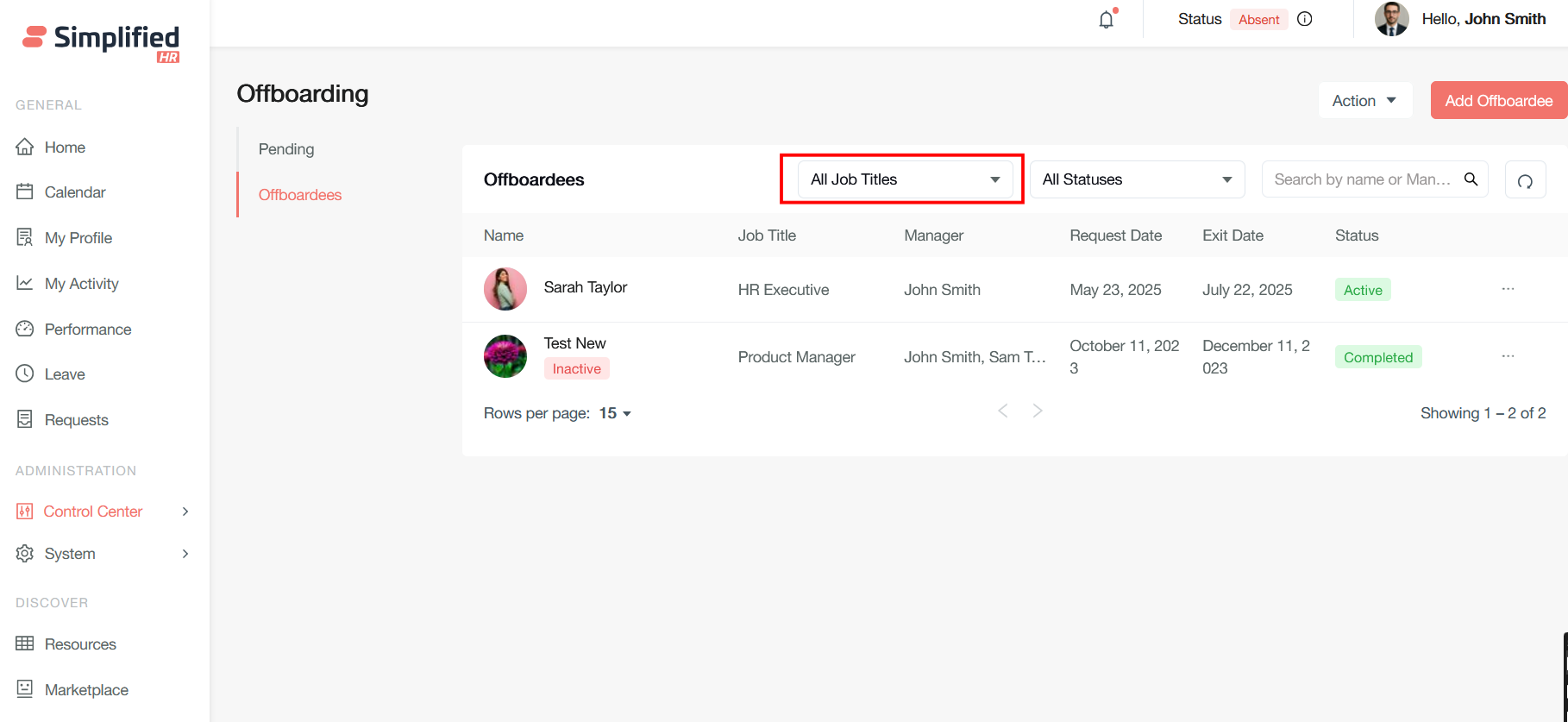Navigate to Performance in the sidebar
The height and width of the screenshot is (722, 1568).
pos(87,330)
